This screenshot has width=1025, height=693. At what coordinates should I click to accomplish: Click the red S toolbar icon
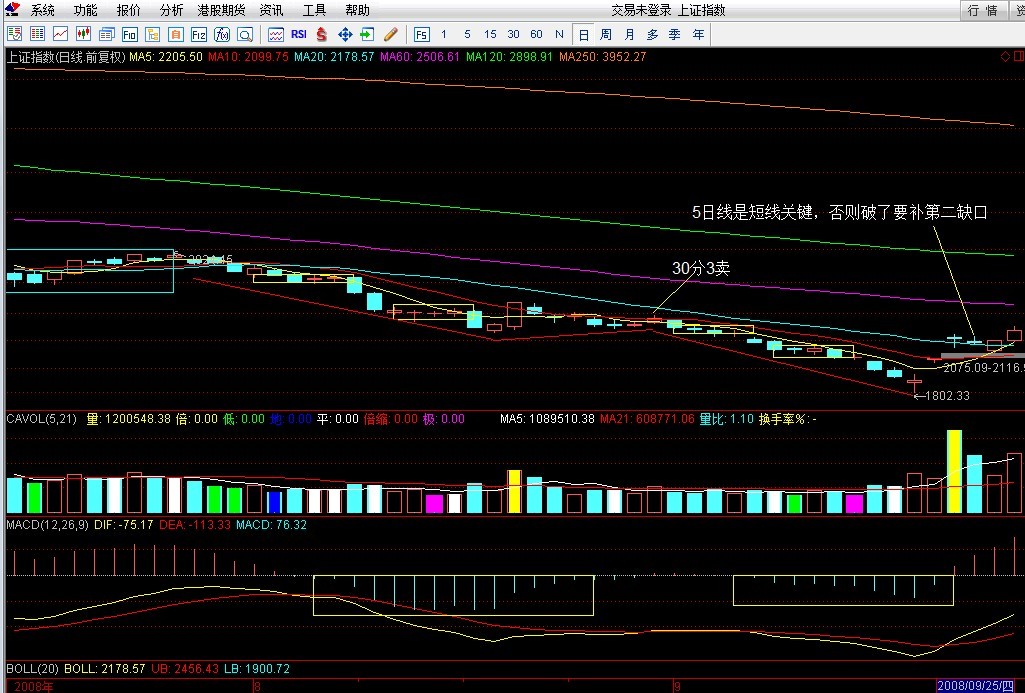click(322, 34)
